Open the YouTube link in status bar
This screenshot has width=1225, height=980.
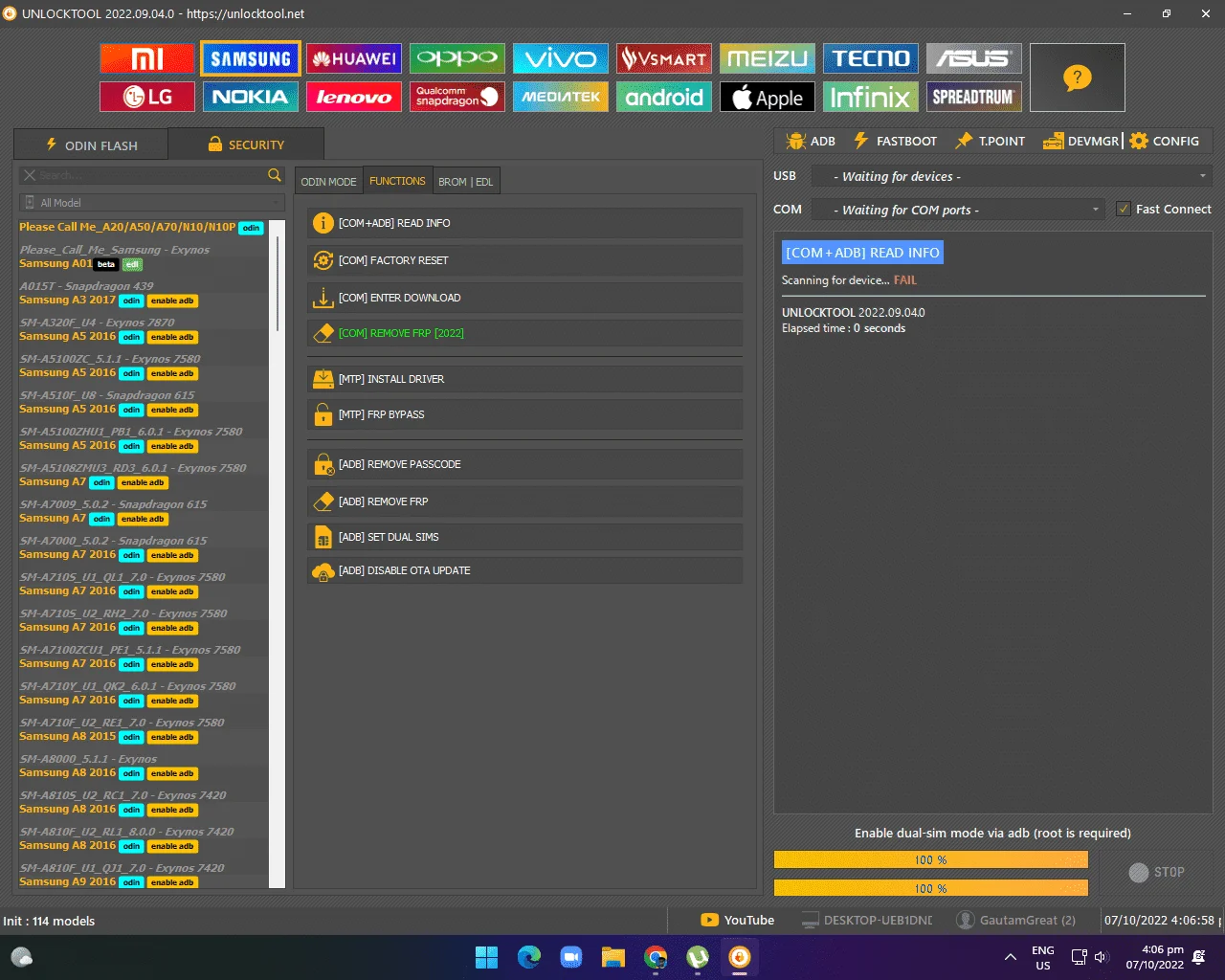738,920
